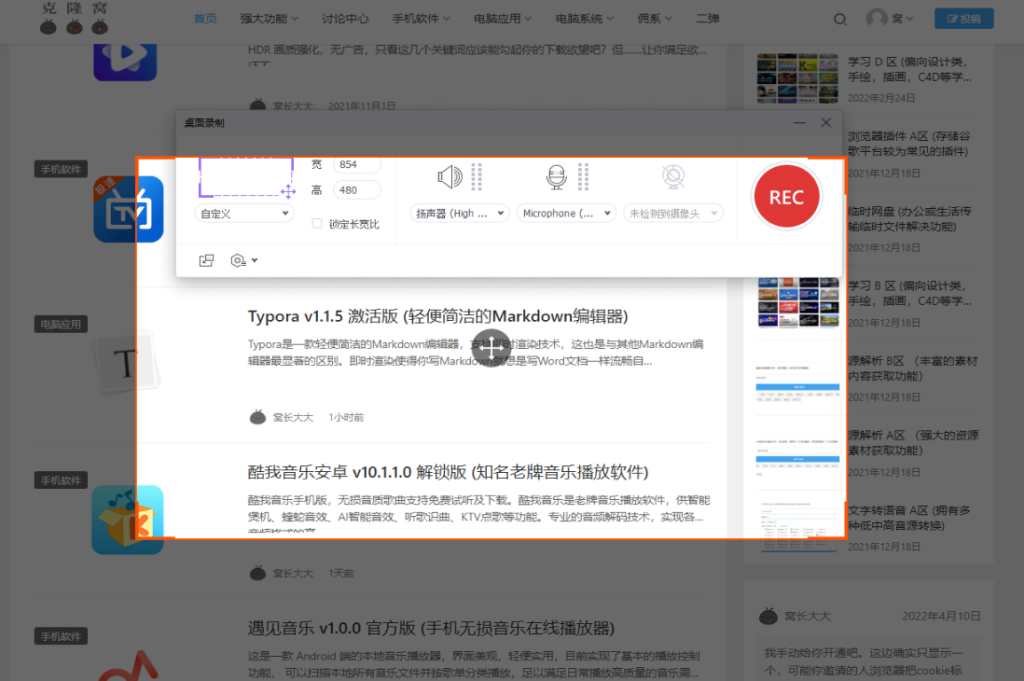Click the author avatar beside 1天前
This screenshot has height=681, width=1024.
258,573
